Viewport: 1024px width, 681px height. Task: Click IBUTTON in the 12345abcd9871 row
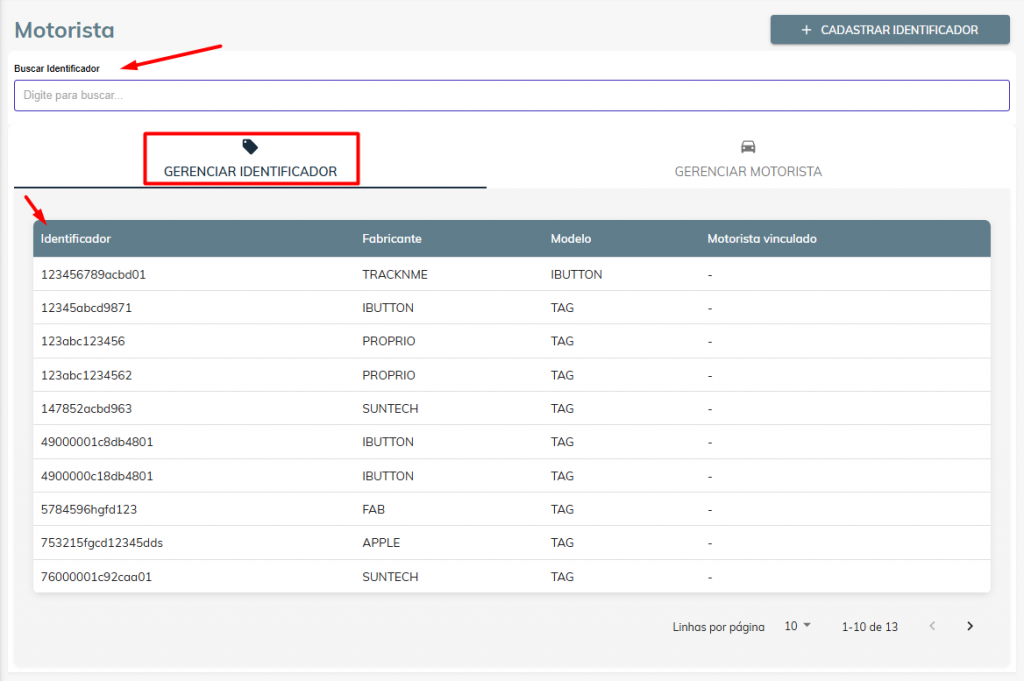(x=388, y=308)
